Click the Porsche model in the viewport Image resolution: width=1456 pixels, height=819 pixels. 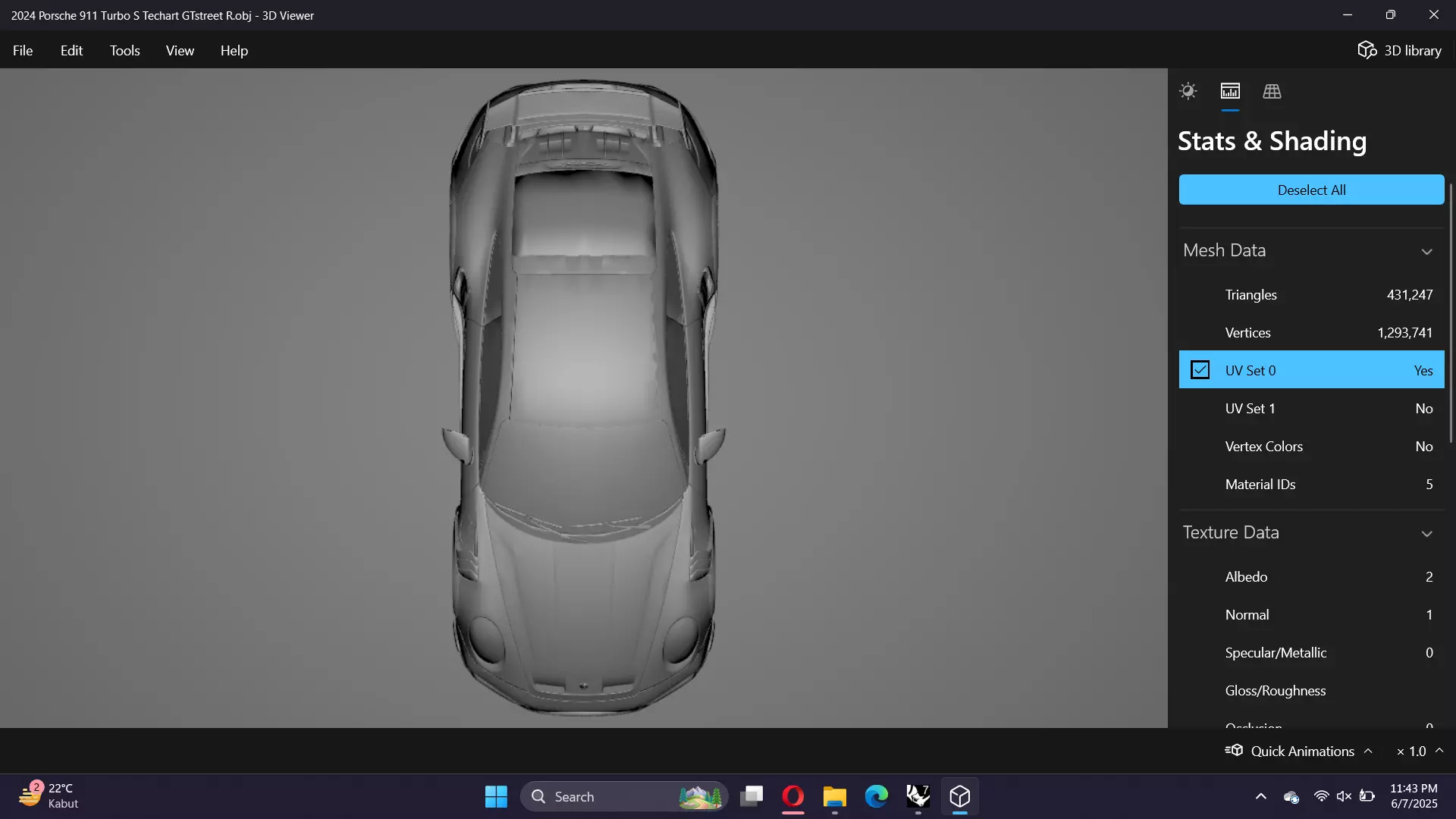click(584, 398)
